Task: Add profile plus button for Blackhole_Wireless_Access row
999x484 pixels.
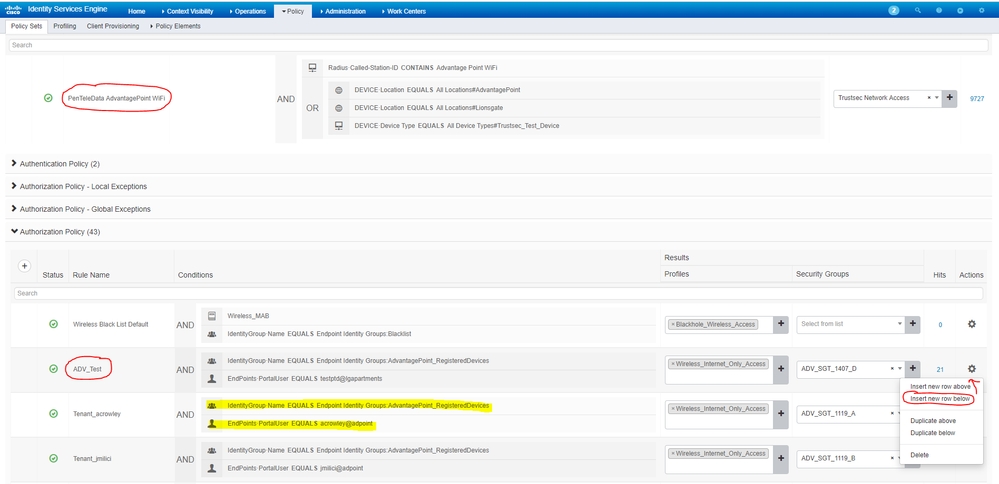Action: 781,324
